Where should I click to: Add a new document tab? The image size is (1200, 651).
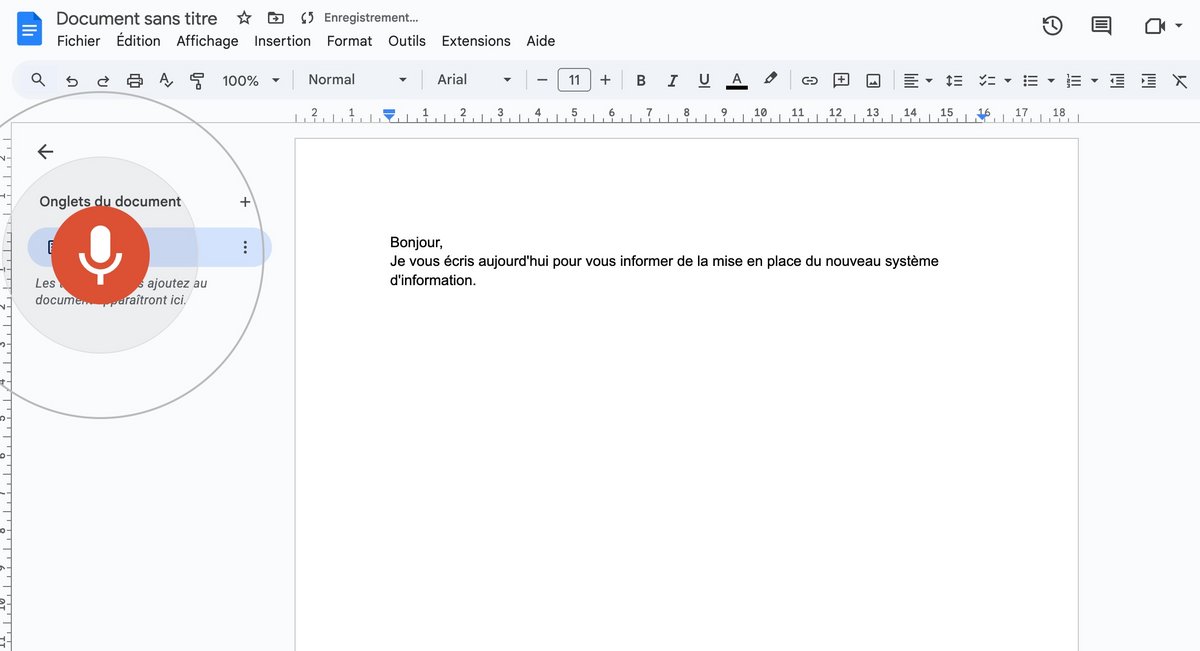click(x=245, y=202)
